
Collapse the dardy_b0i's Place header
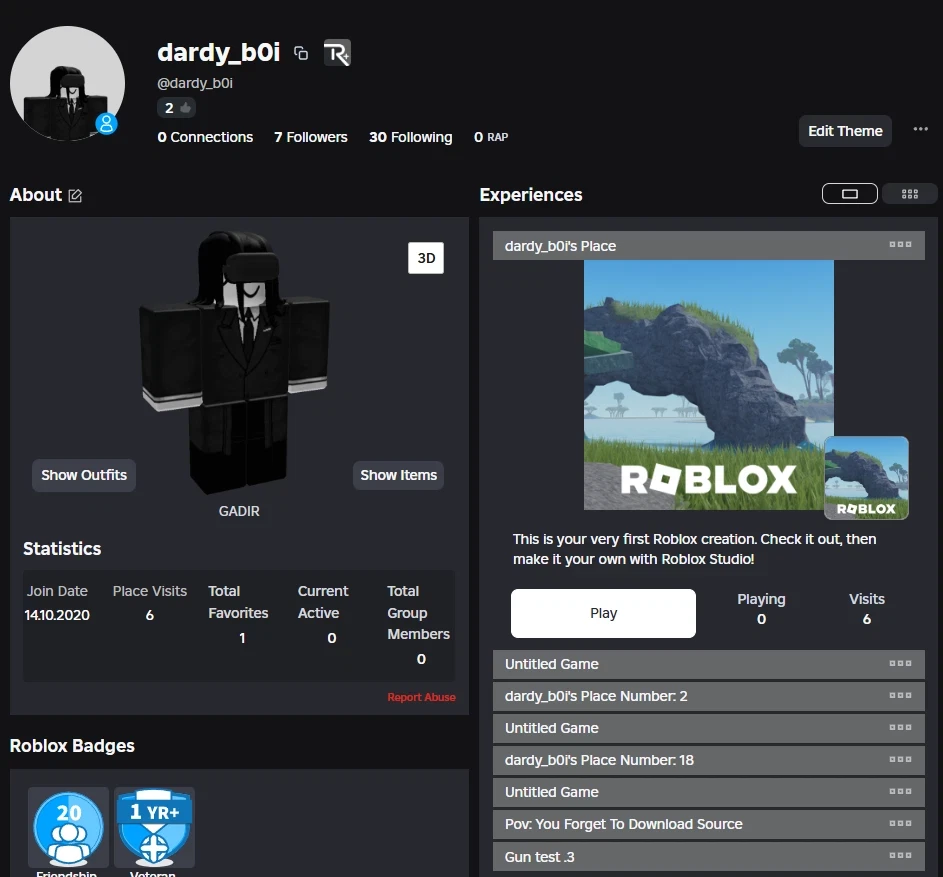(x=708, y=245)
